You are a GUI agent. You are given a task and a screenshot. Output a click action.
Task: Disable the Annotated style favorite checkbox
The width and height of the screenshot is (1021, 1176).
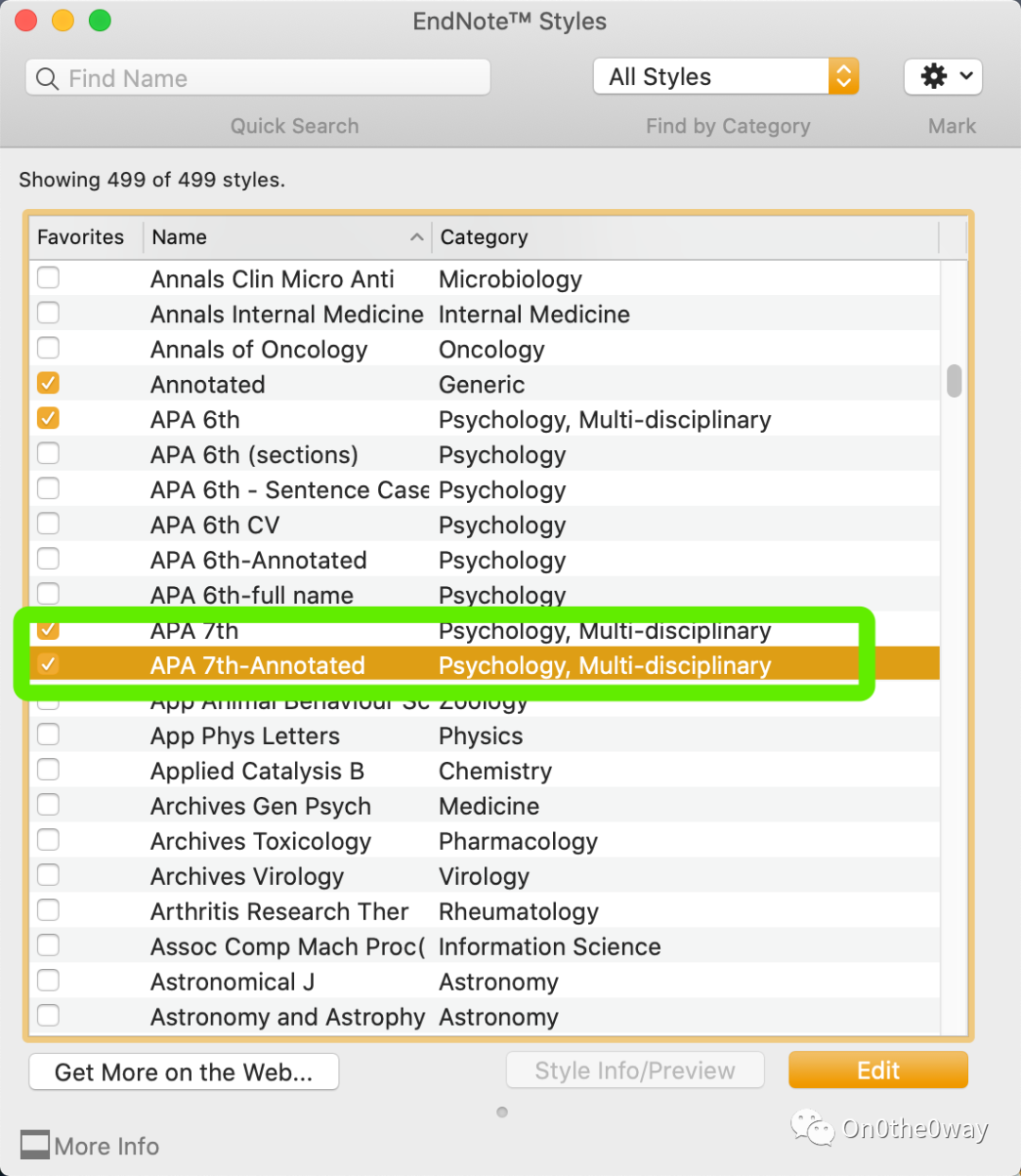47,383
